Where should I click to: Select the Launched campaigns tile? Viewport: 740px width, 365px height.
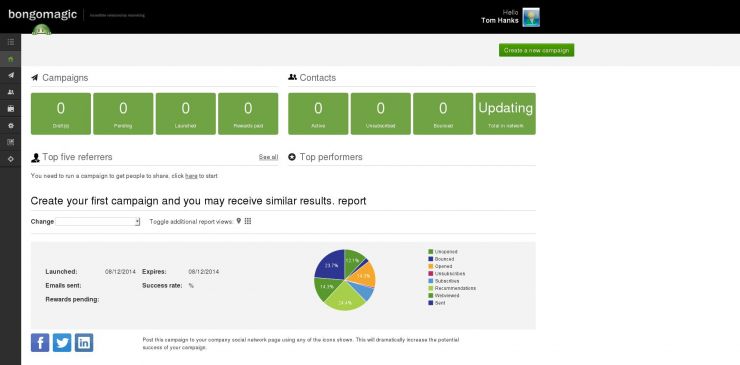(x=185, y=114)
